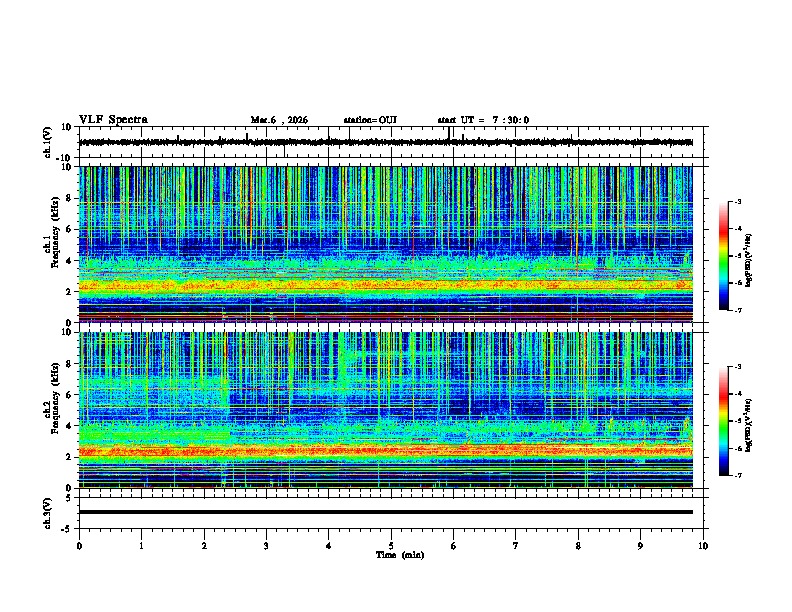The height and width of the screenshot is (612, 792).
Task: Click the ch.1 "Frequency (kHz)" axis label
Action: (55, 232)
